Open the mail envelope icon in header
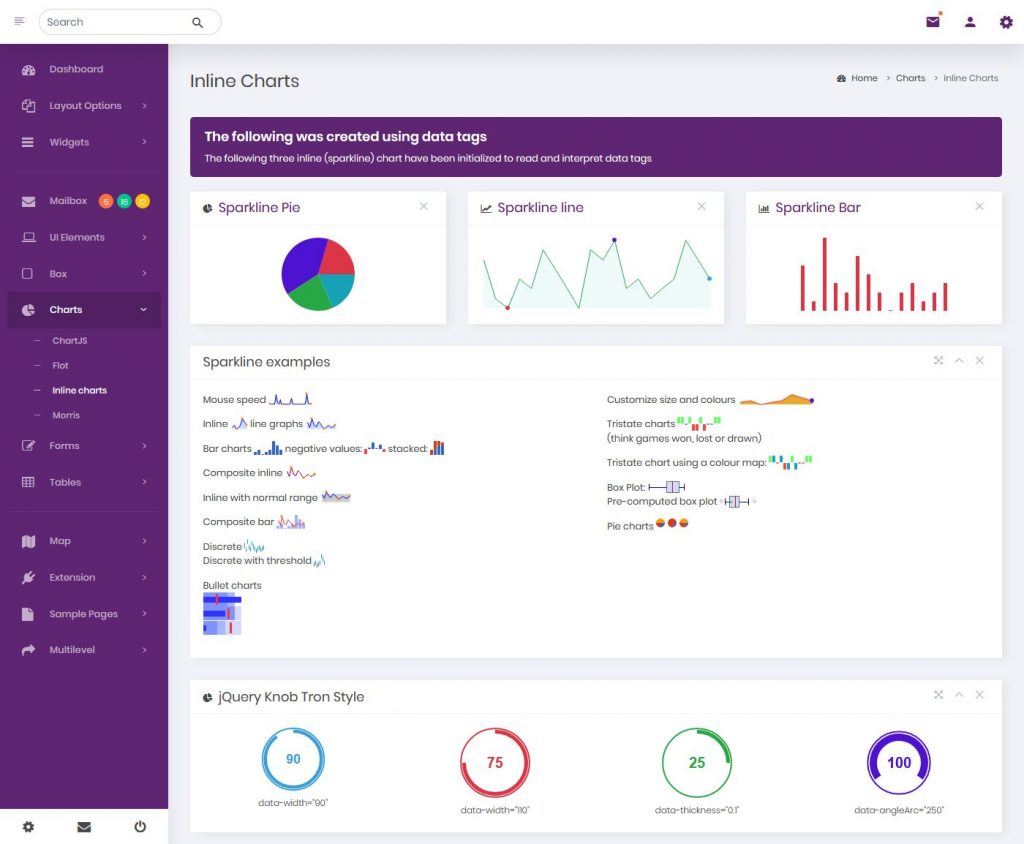The height and width of the screenshot is (844, 1024). pos(933,22)
